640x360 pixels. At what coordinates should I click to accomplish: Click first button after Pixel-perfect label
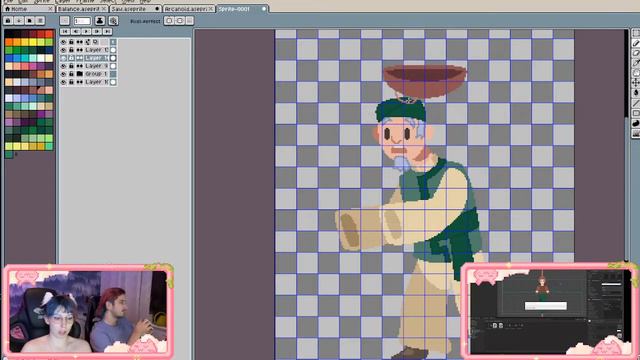169,20
